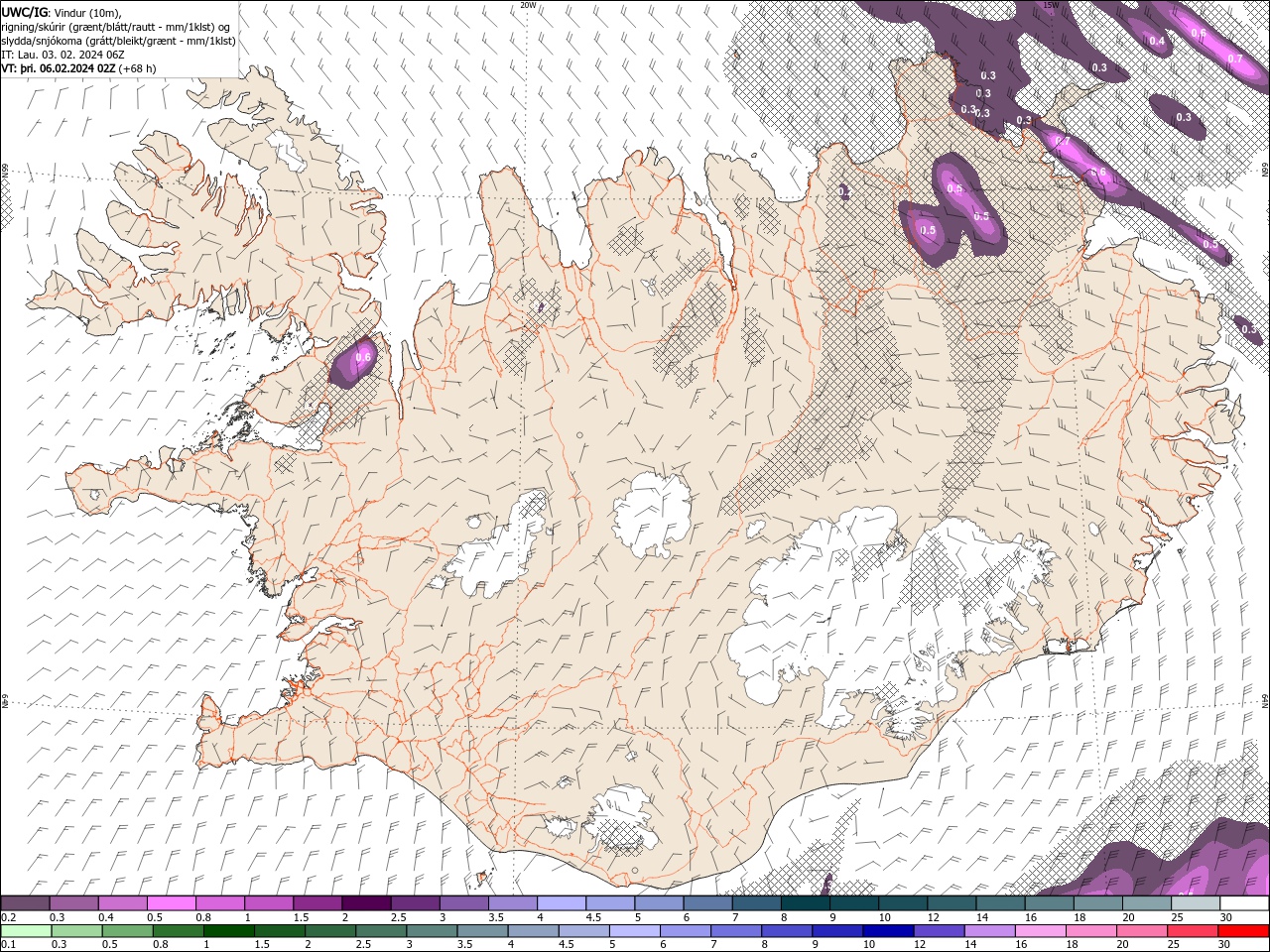Viewport: 1270px width, 952px height.
Task: Click the light pink 16 rain legend swatch
Action: pyautogui.click(x=1040, y=931)
